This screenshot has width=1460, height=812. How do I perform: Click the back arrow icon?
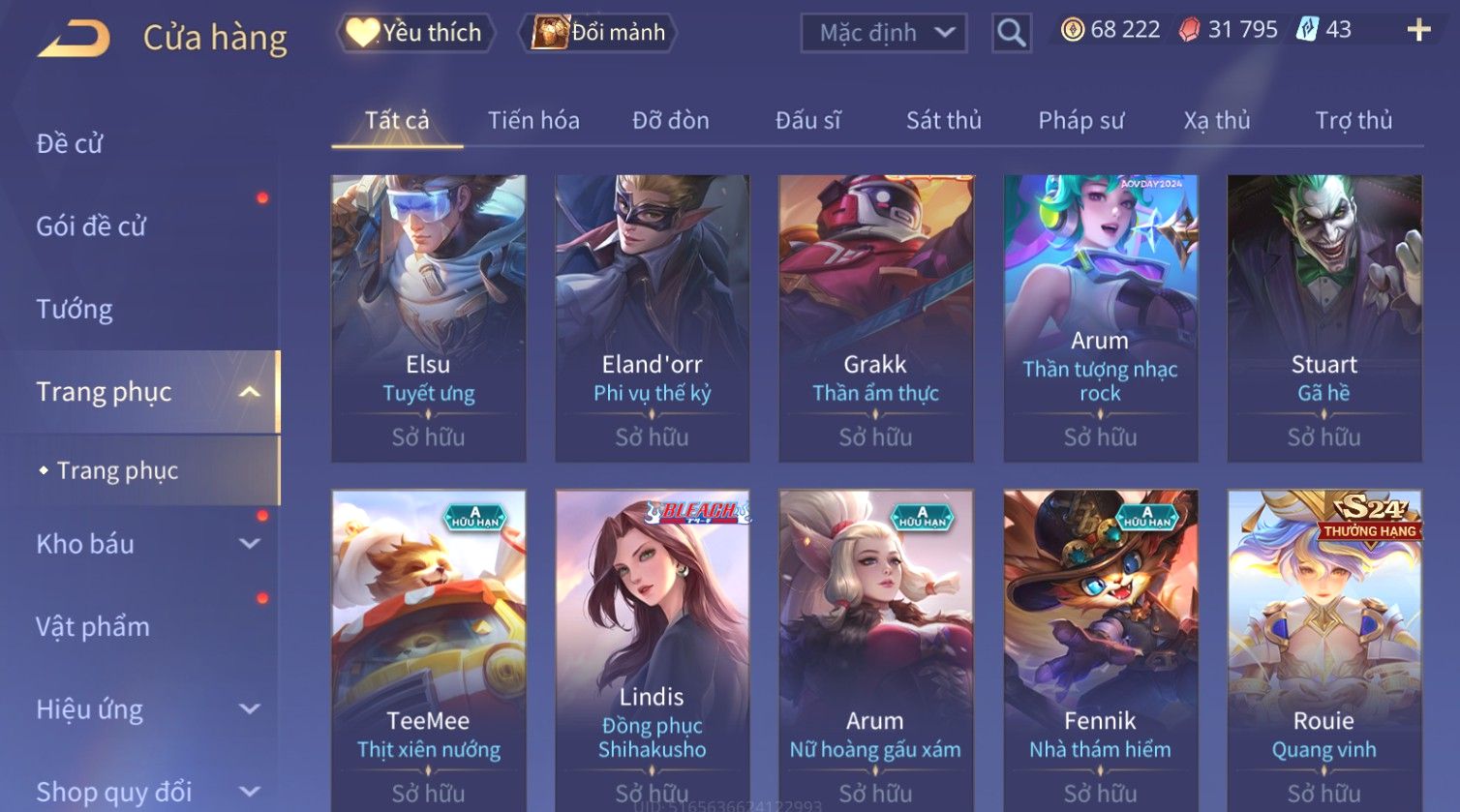click(74, 38)
